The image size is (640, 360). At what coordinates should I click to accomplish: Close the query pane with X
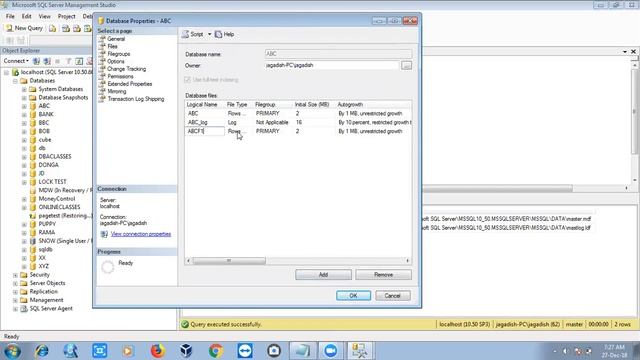(633, 51)
